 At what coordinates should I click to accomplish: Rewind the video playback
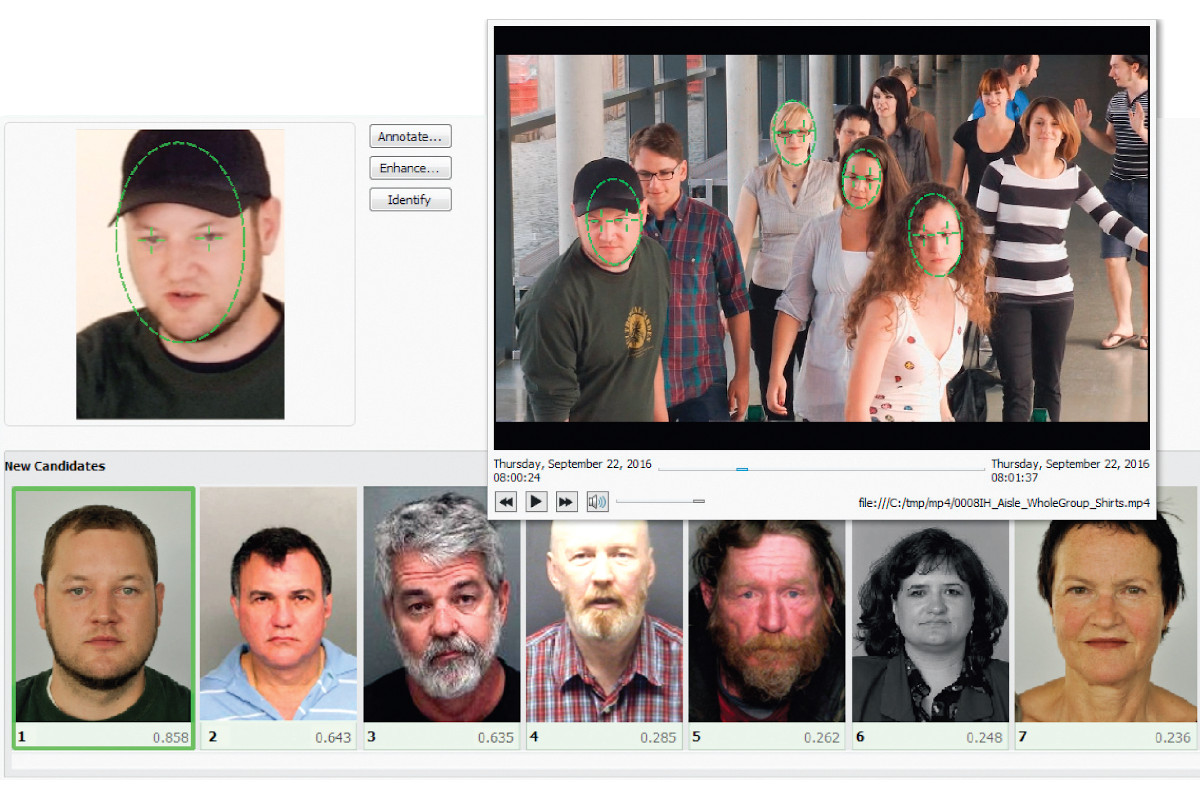(506, 501)
